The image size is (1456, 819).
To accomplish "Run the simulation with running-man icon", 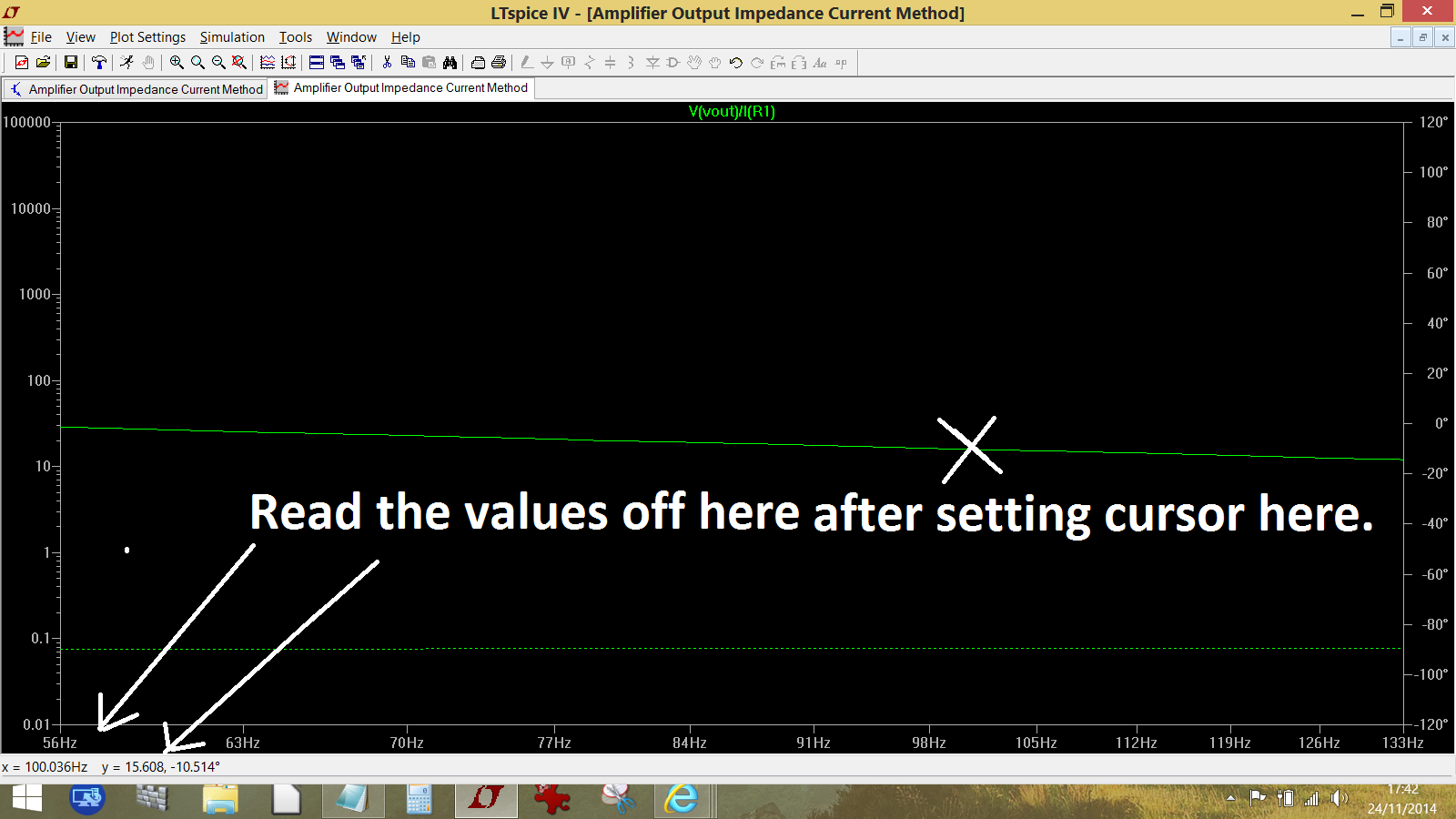I will 126,62.
